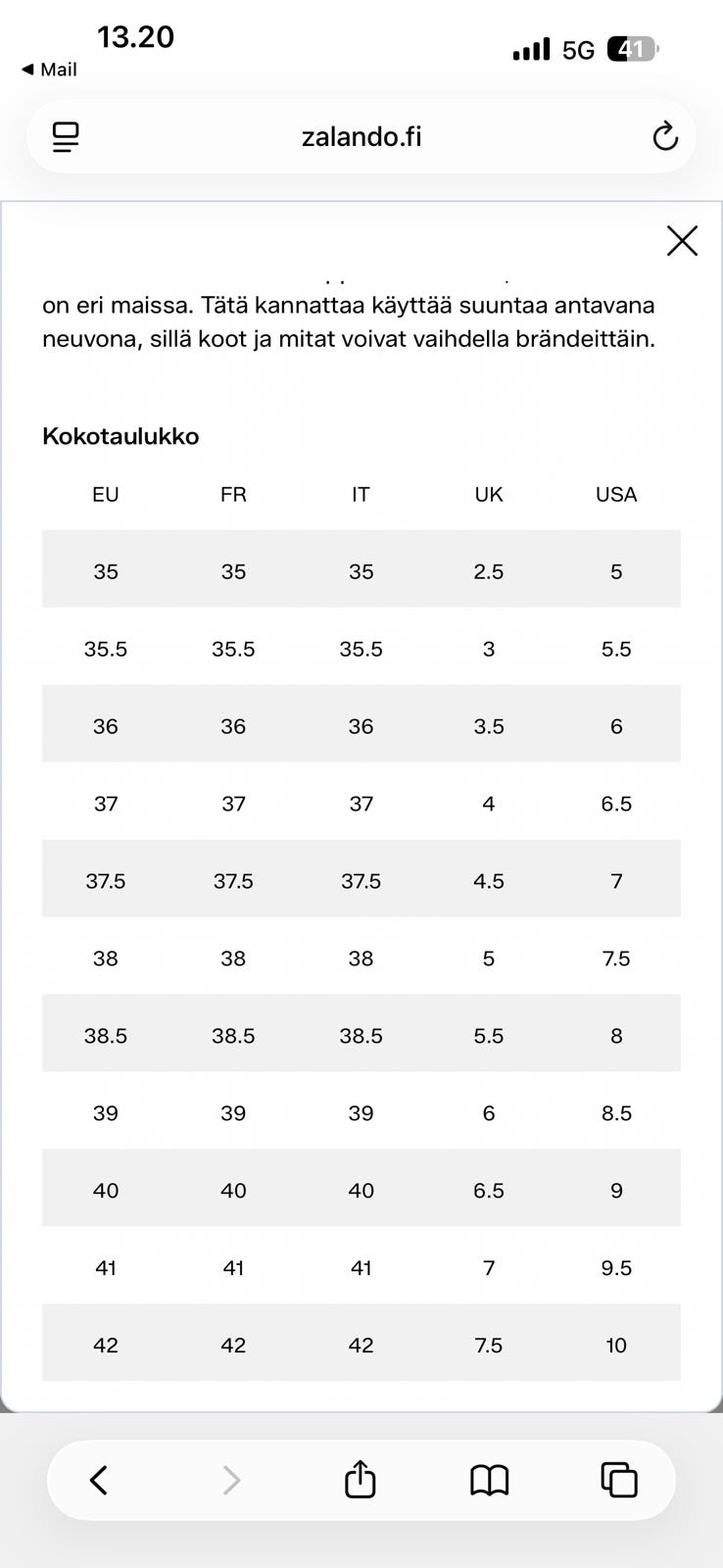Tap the Kokotaulukko heading

point(120,436)
